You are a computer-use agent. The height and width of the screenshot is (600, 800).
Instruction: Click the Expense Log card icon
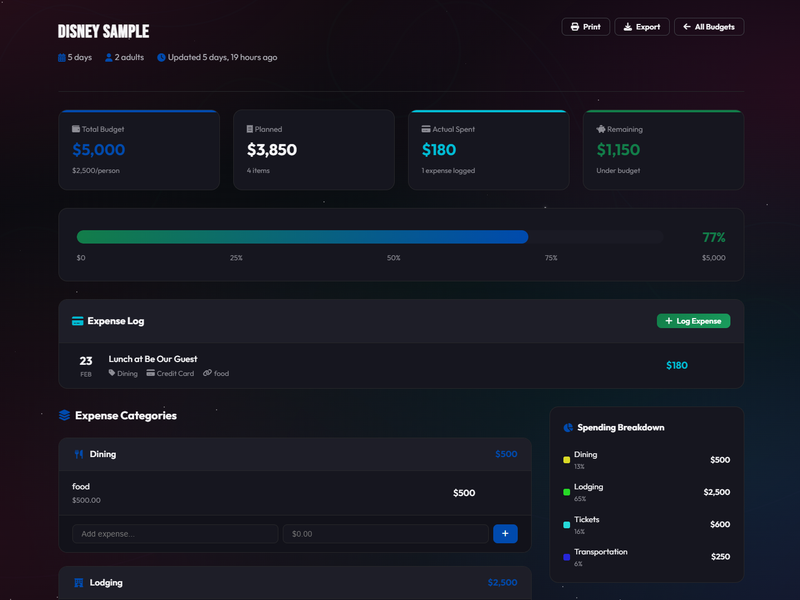click(x=77, y=321)
